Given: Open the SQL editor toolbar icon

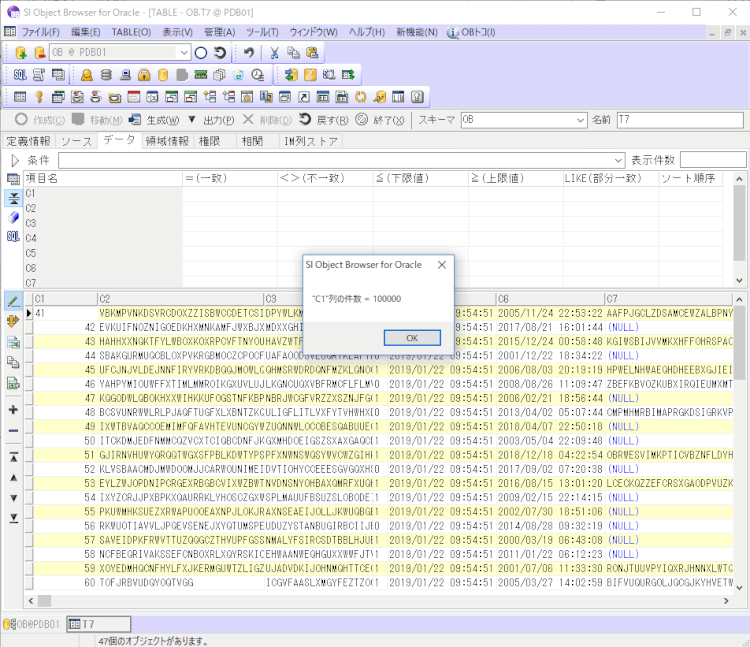Looking at the screenshot, I should click(x=21, y=75).
